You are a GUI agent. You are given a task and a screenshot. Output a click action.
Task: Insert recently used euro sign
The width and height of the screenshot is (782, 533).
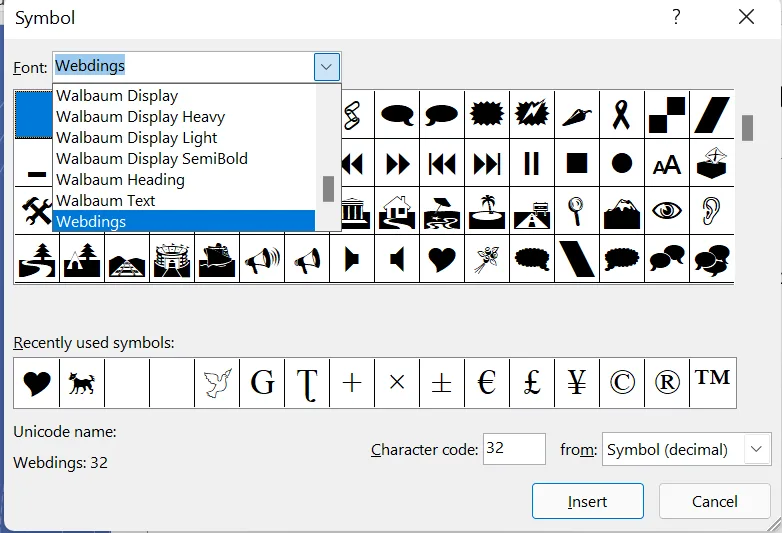[487, 383]
